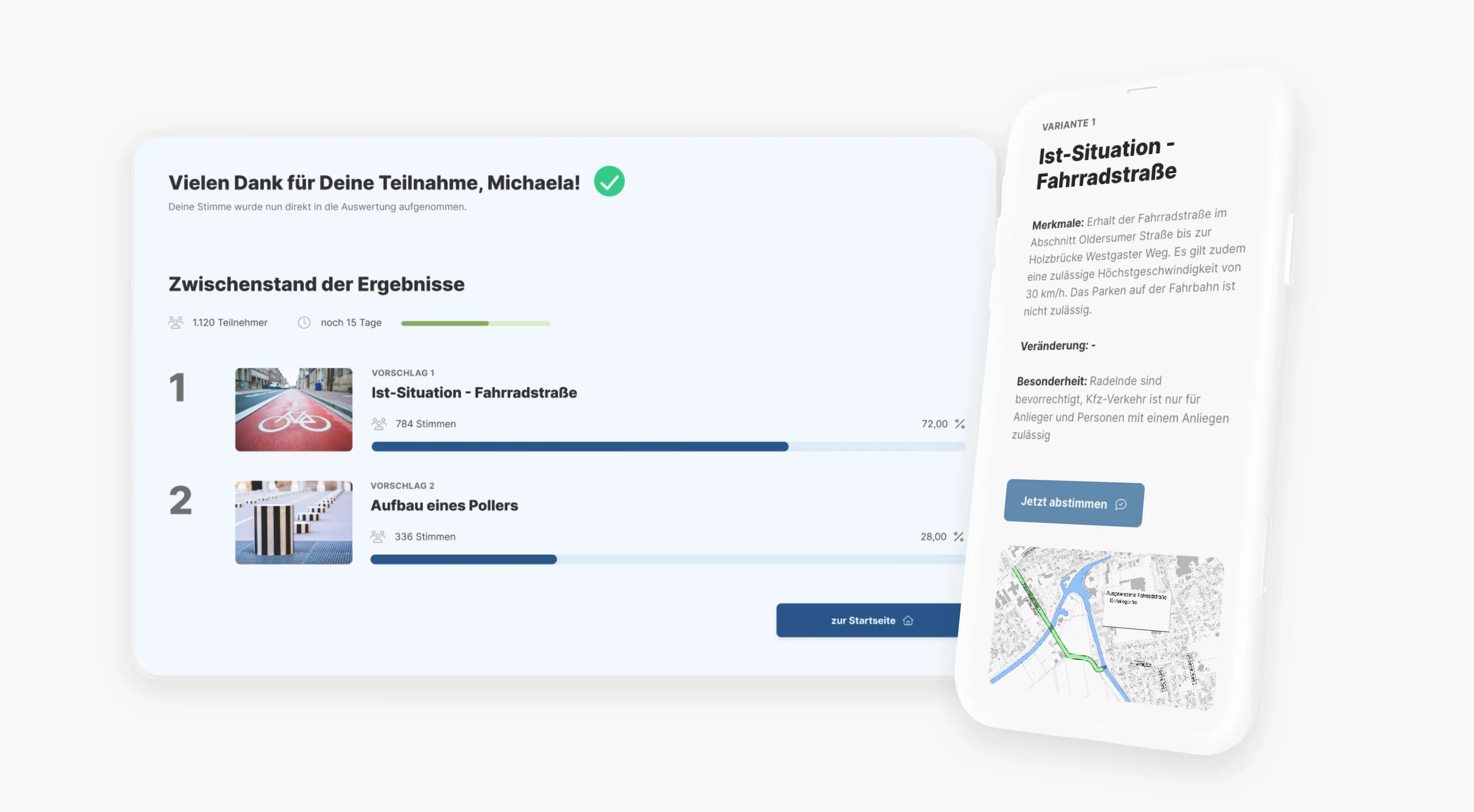Click the VARIANTE 1 label on the phone
The height and width of the screenshot is (812, 1474).
pos(1068,124)
